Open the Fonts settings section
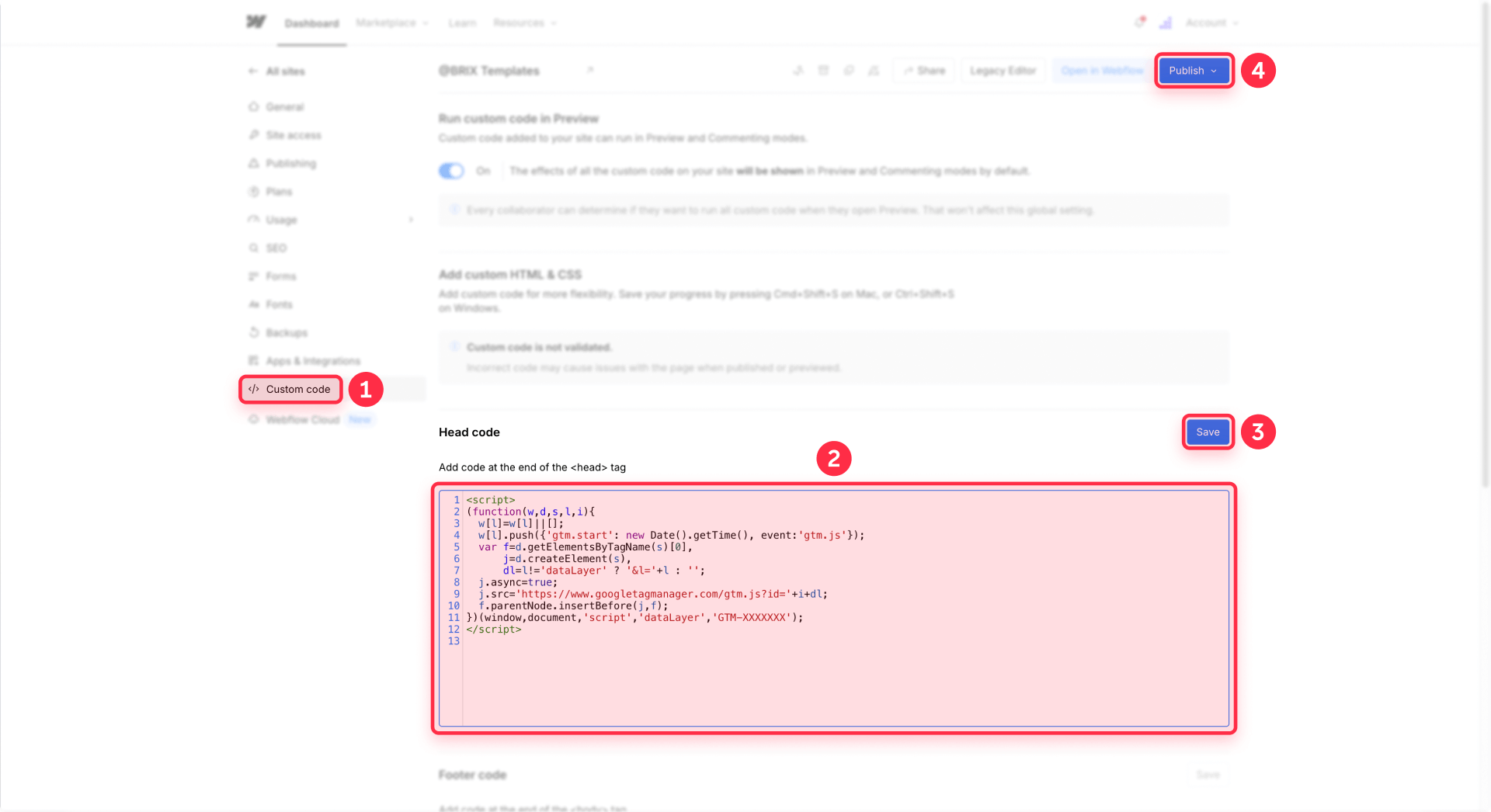Viewport: 1491px width, 812px height. pyautogui.click(x=280, y=304)
